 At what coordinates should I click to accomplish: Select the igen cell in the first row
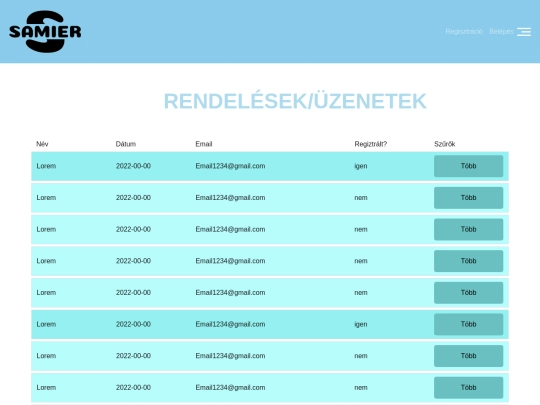click(361, 166)
